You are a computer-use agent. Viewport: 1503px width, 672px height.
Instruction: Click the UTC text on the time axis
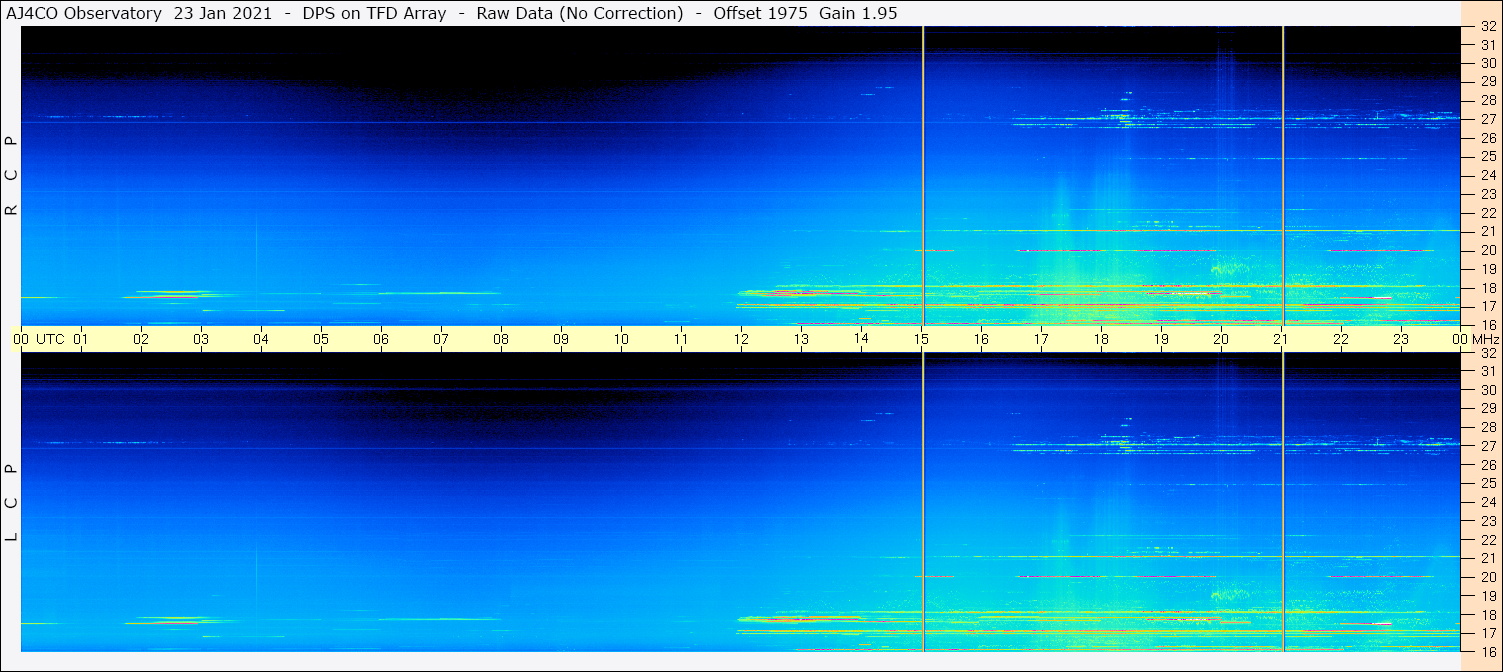[50, 339]
